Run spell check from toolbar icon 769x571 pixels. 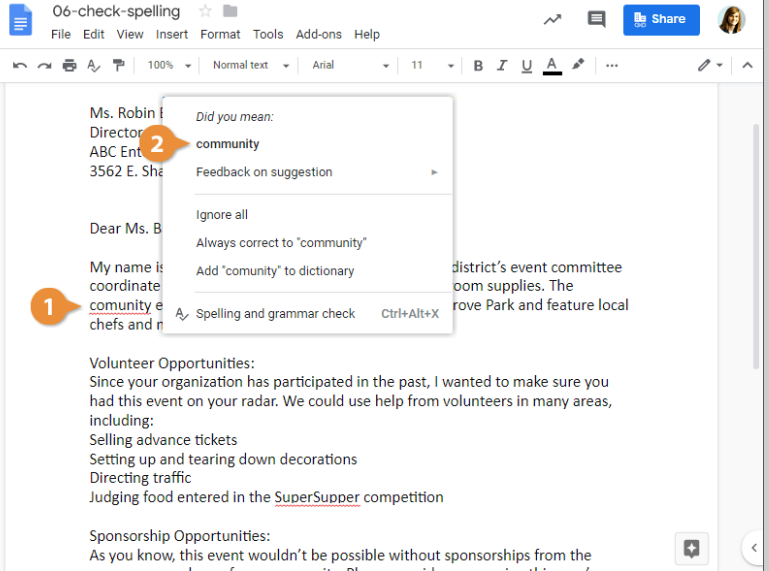[x=94, y=65]
